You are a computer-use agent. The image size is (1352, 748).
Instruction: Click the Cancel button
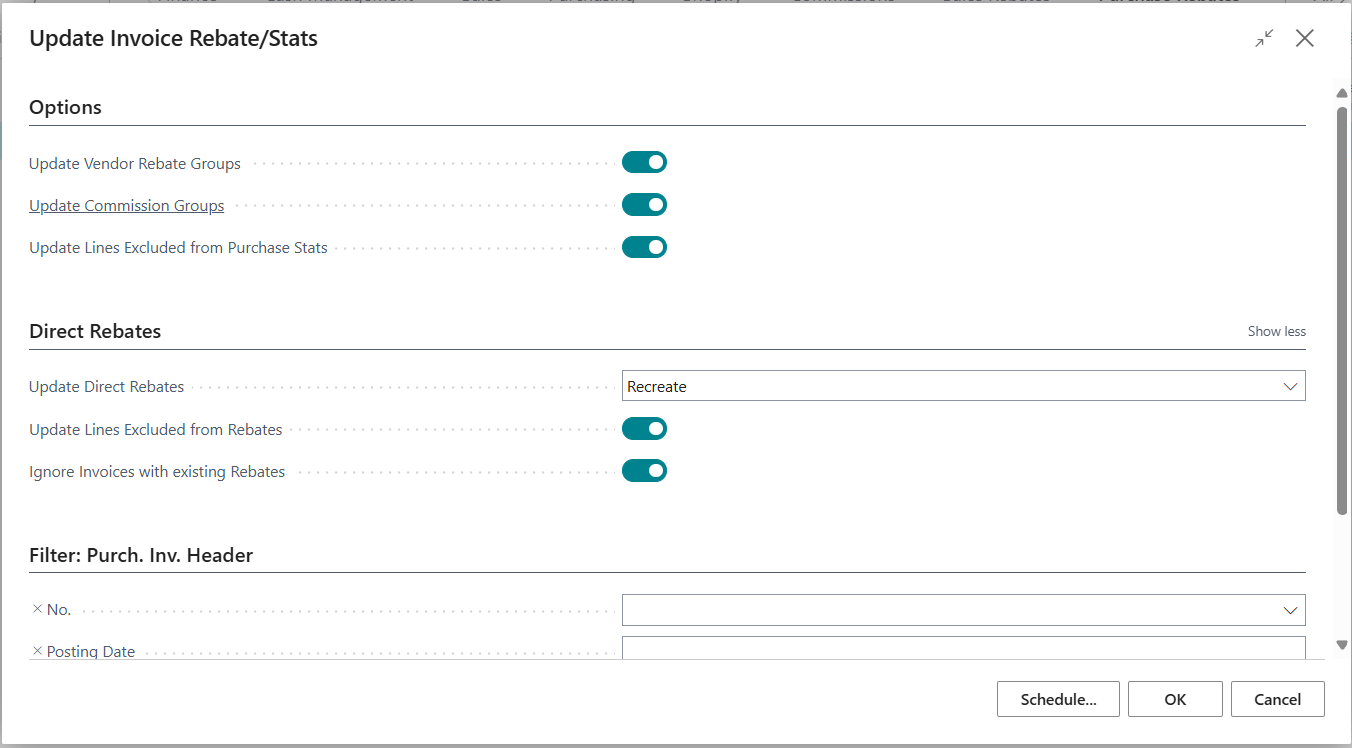coord(1277,700)
